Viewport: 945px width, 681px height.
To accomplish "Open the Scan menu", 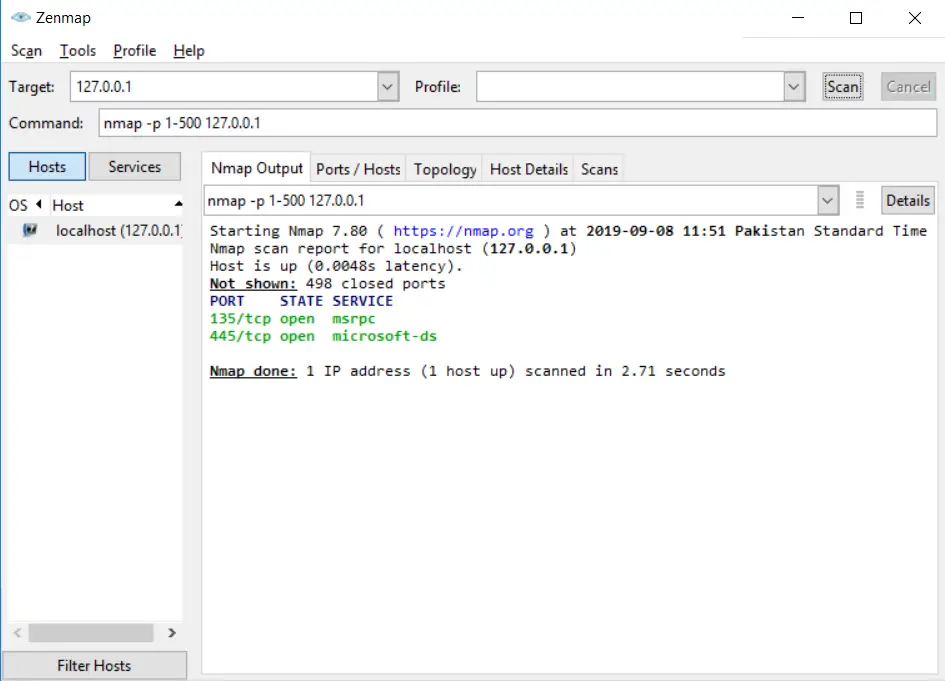I will (27, 51).
